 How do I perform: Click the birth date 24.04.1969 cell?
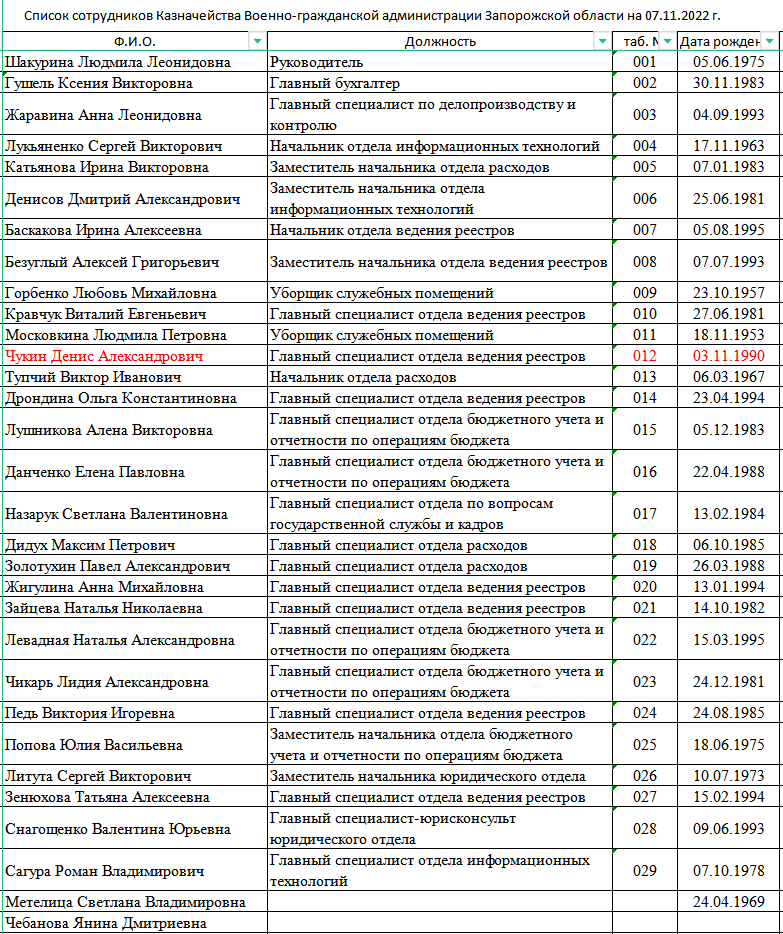coord(728,902)
